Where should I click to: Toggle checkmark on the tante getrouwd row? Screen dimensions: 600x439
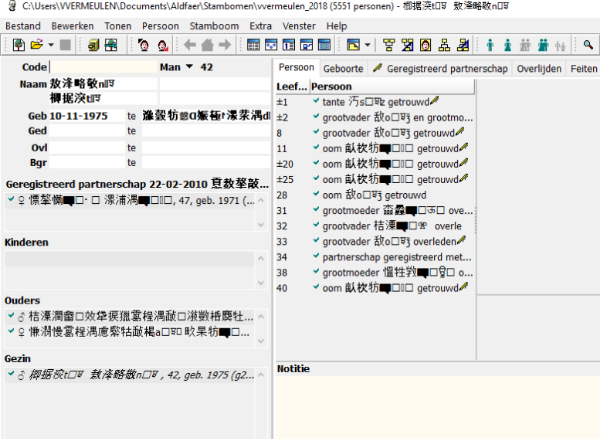pos(317,102)
